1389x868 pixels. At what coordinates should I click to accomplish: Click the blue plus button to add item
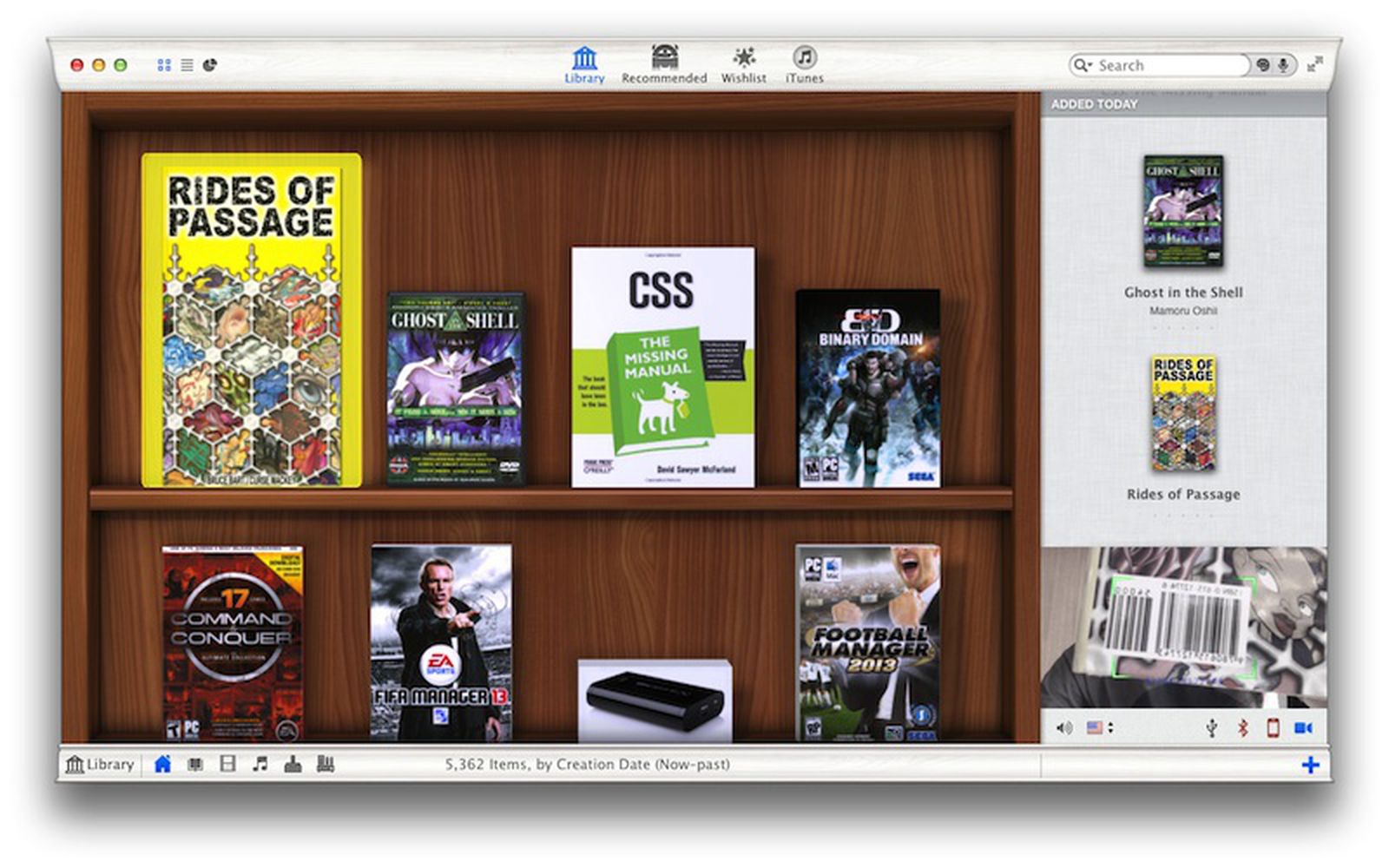tap(1311, 764)
